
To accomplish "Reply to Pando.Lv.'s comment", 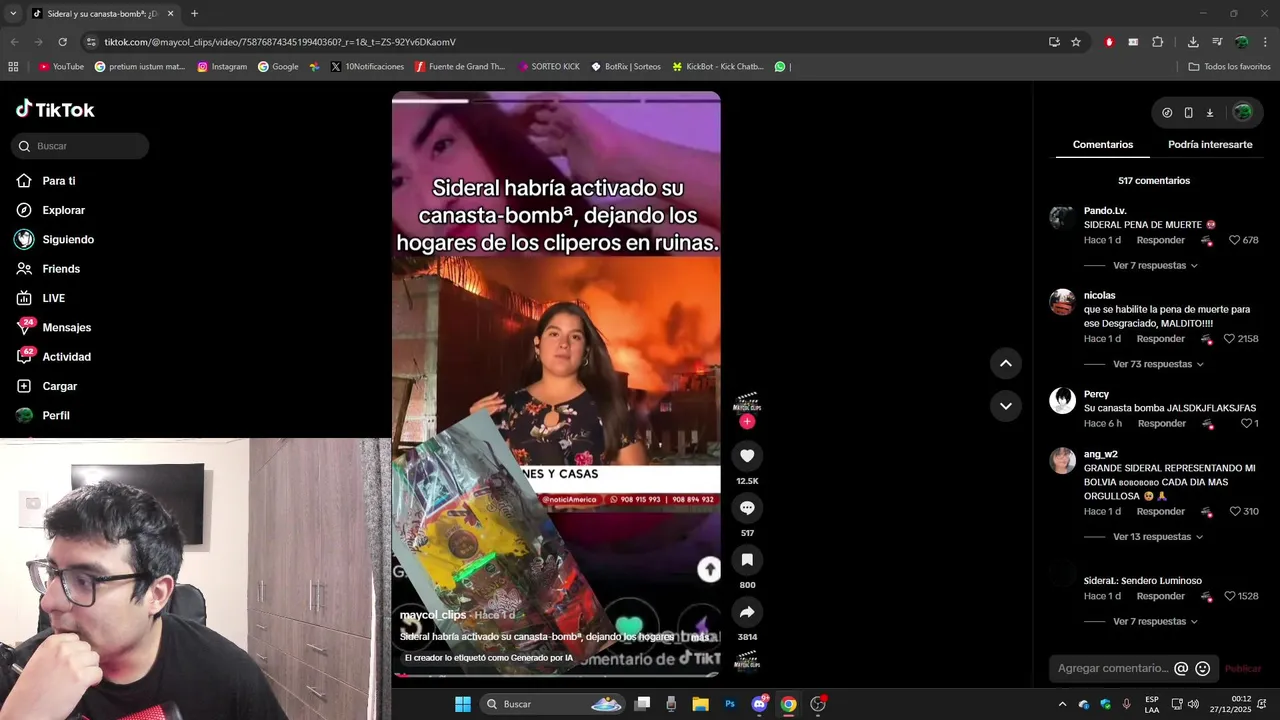I will [1161, 240].
